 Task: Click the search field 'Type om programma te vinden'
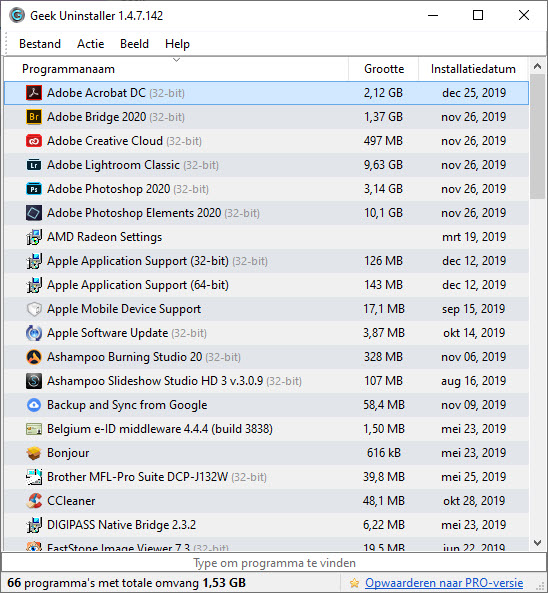(274, 563)
